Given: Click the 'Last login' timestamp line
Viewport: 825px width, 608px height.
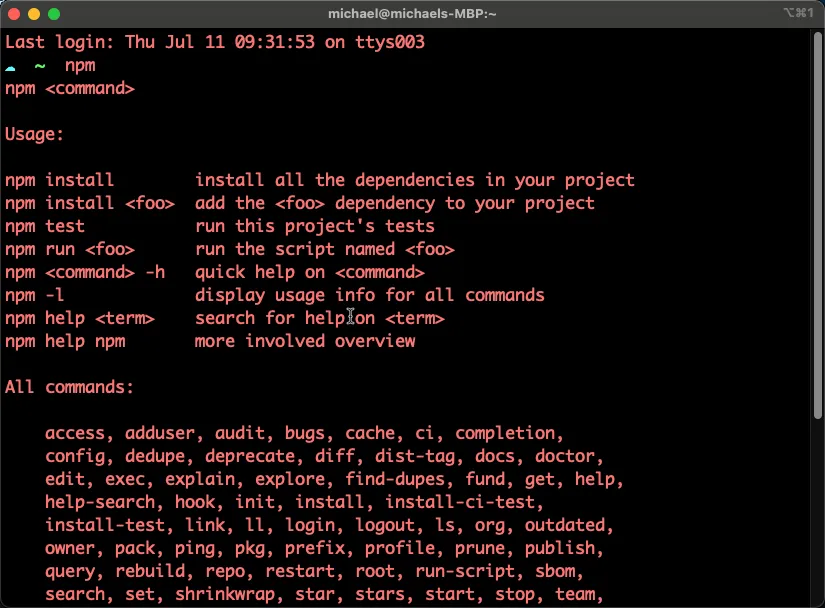Looking at the screenshot, I should coord(215,42).
